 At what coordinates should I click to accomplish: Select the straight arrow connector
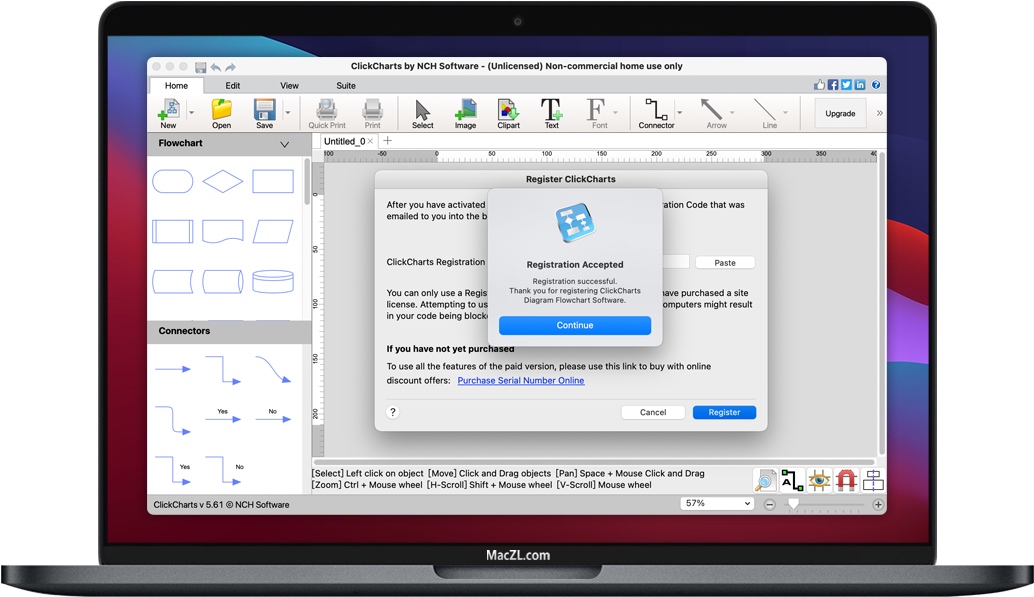tap(173, 369)
